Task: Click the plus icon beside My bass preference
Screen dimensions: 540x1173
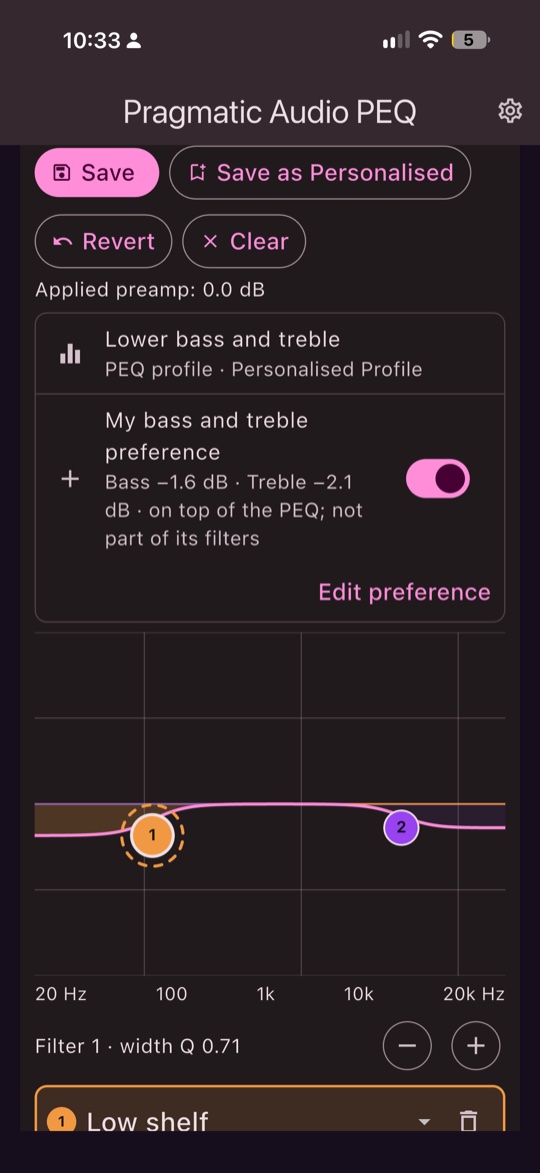Action: pos(70,480)
